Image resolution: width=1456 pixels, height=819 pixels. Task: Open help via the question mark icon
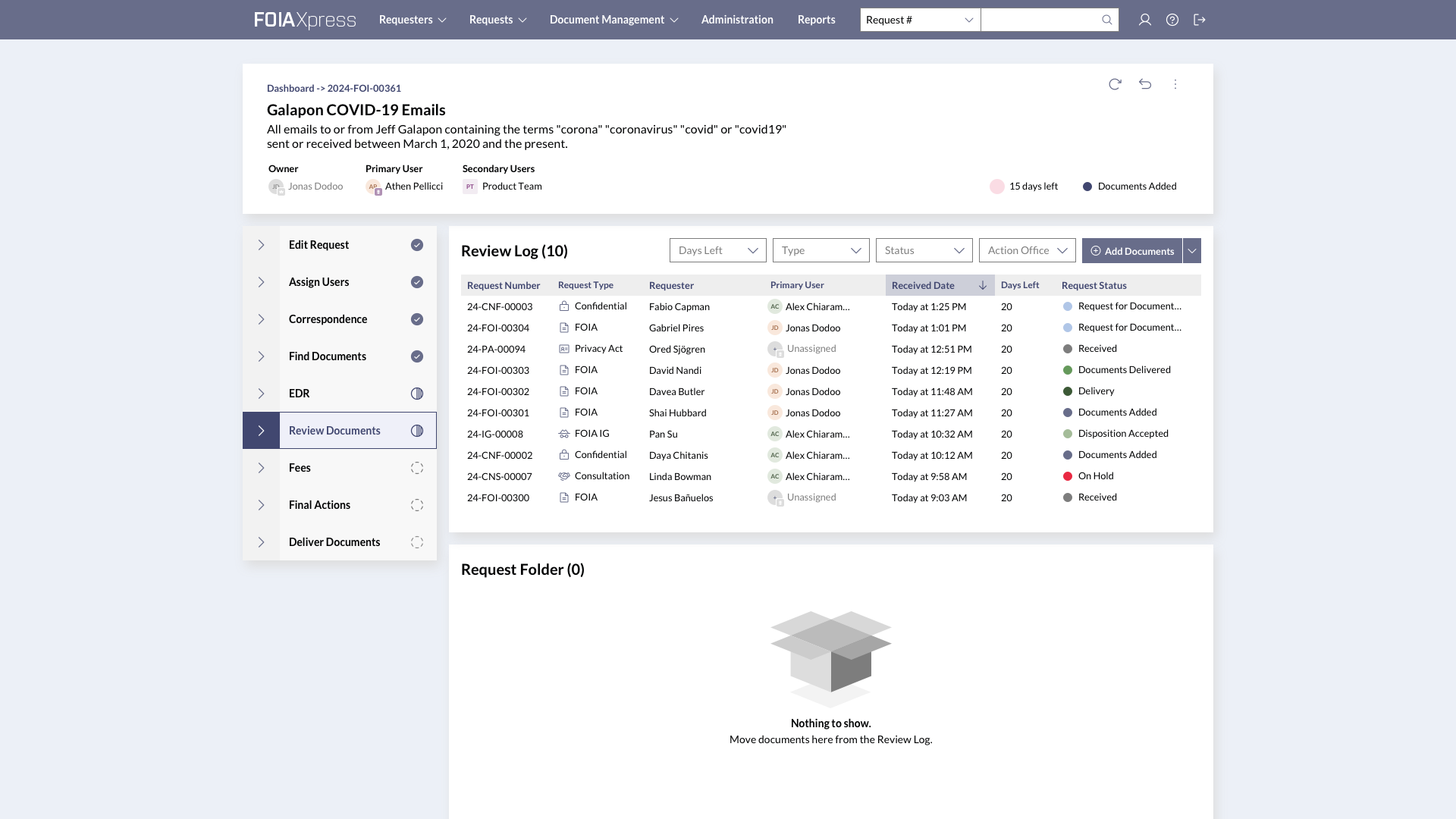(x=1172, y=20)
